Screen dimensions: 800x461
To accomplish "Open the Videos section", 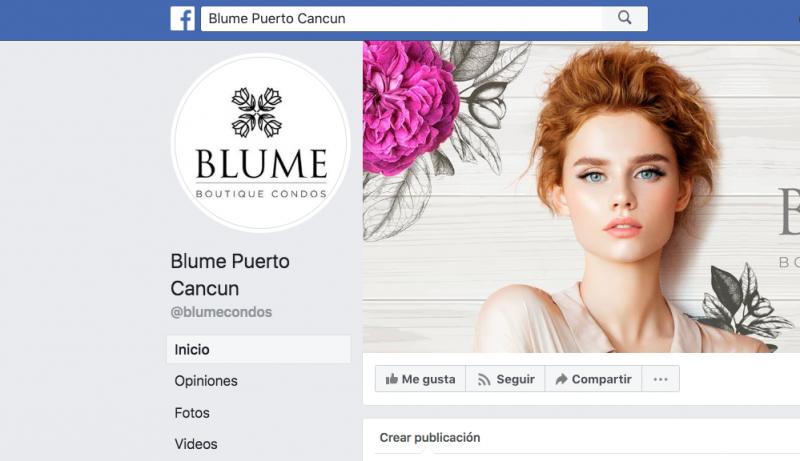I will [x=196, y=444].
